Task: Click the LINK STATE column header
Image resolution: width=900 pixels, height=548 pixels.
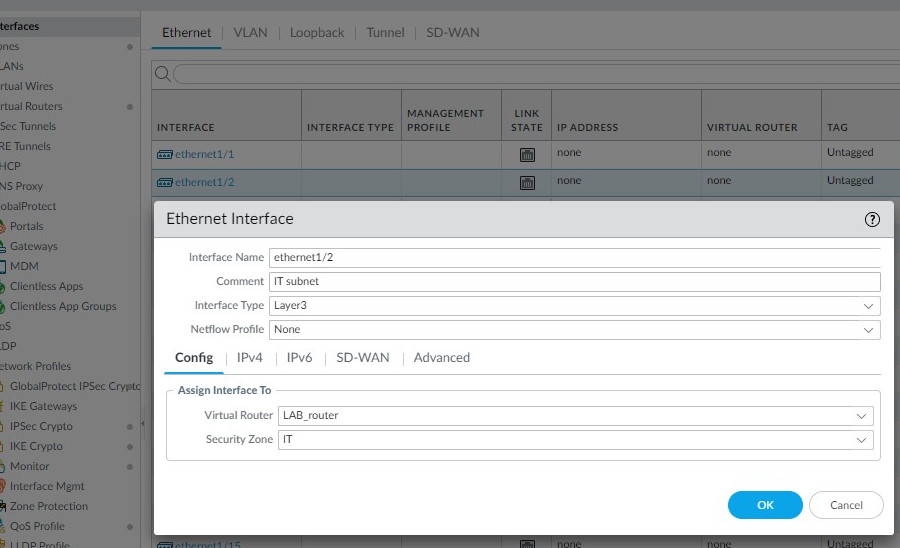Action: point(527,121)
